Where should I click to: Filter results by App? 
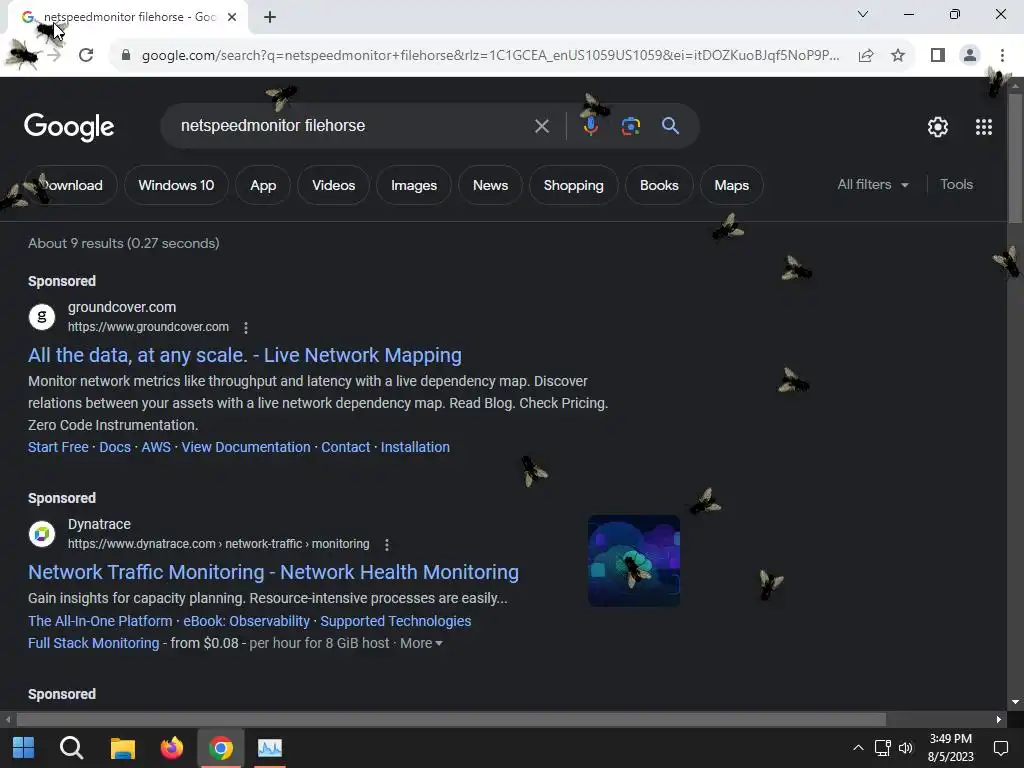pos(263,185)
